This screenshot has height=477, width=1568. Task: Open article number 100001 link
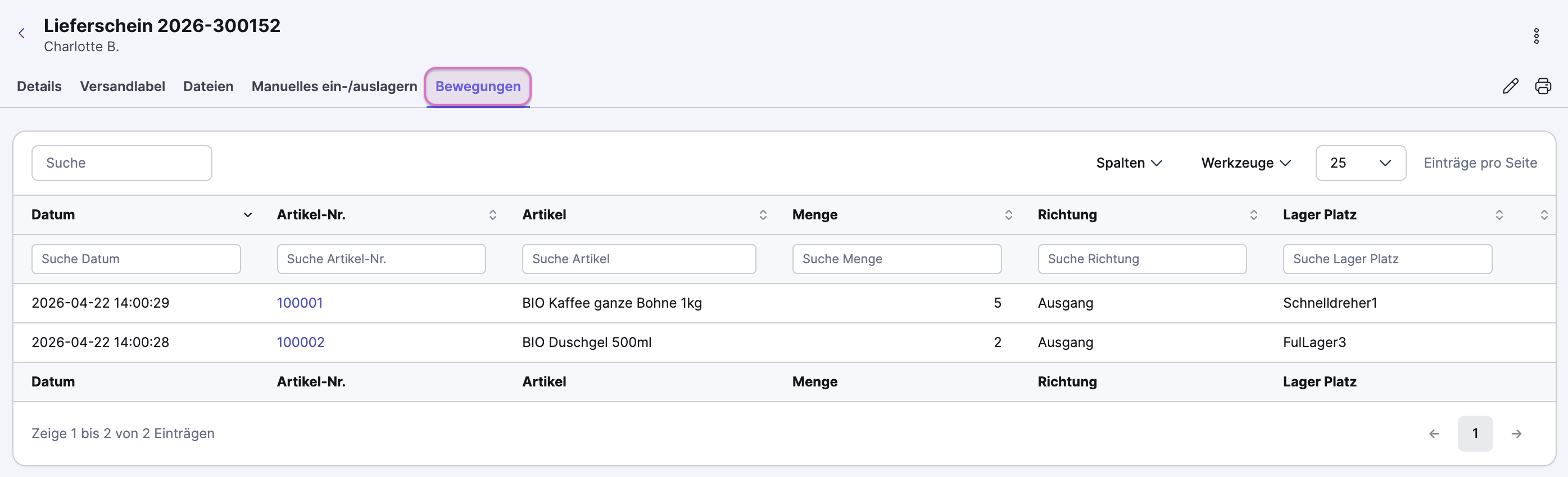[300, 303]
